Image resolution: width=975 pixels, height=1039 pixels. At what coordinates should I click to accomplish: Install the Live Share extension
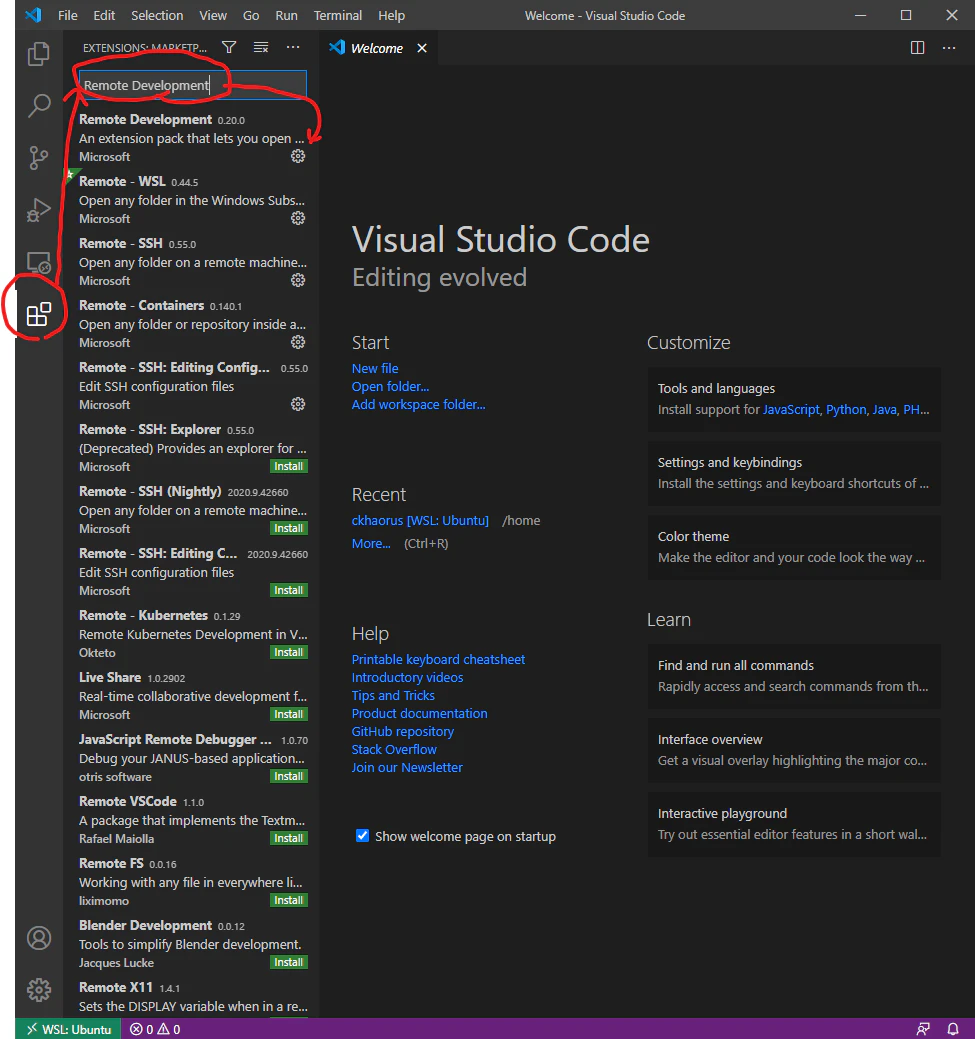(x=288, y=714)
